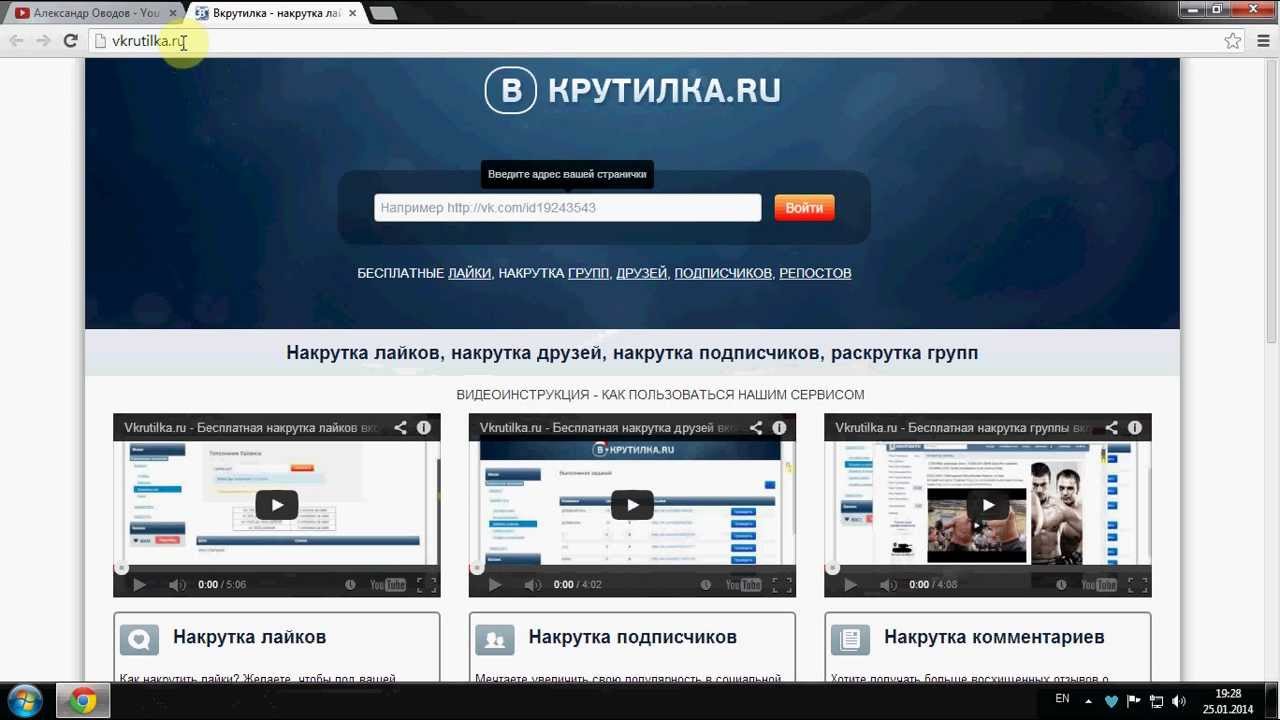Select the Вкрутилка - накрутка tab
Screen dimensions: 1280x720
[275, 13]
